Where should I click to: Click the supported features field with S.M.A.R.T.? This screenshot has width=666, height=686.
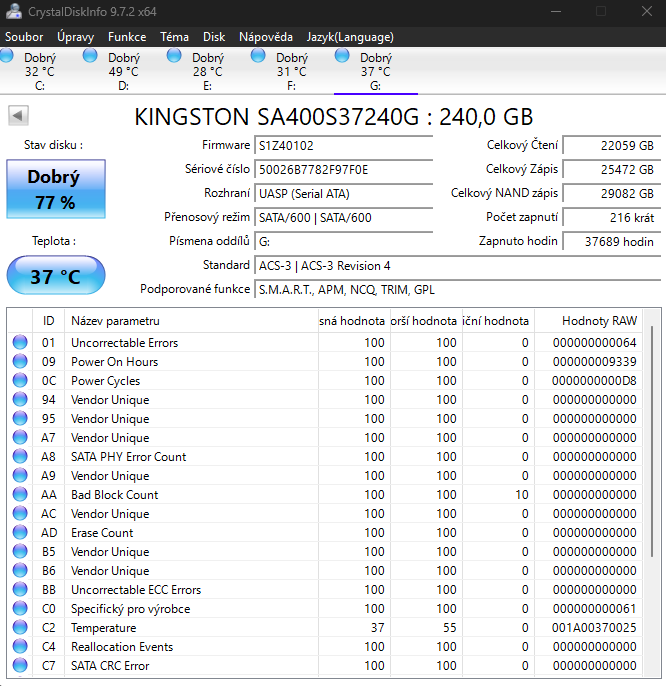click(x=458, y=290)
